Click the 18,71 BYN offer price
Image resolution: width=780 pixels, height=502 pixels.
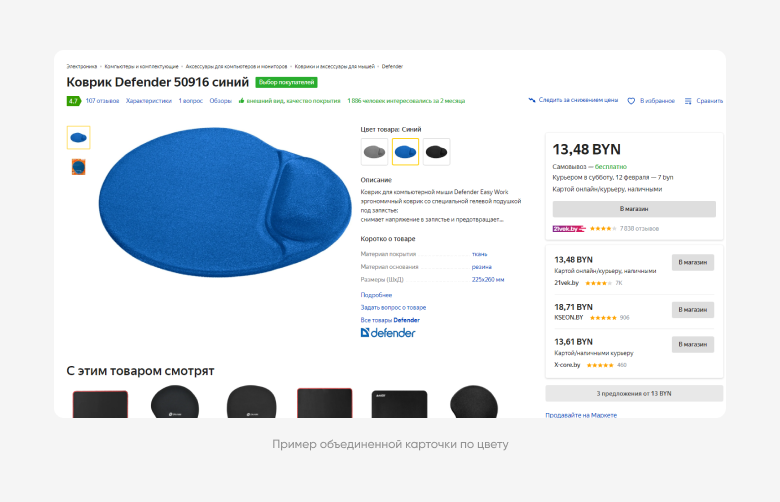point(574,307)
